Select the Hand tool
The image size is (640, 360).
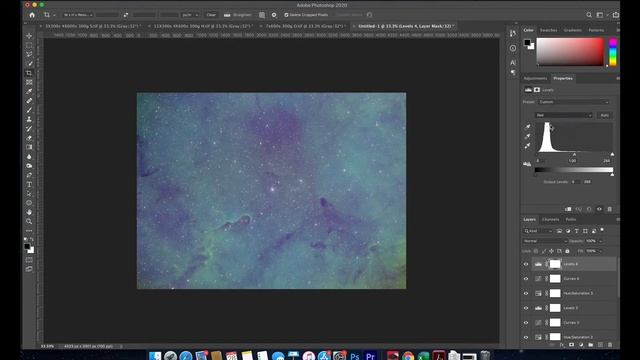pyautogui.click(x=29, y=212)
